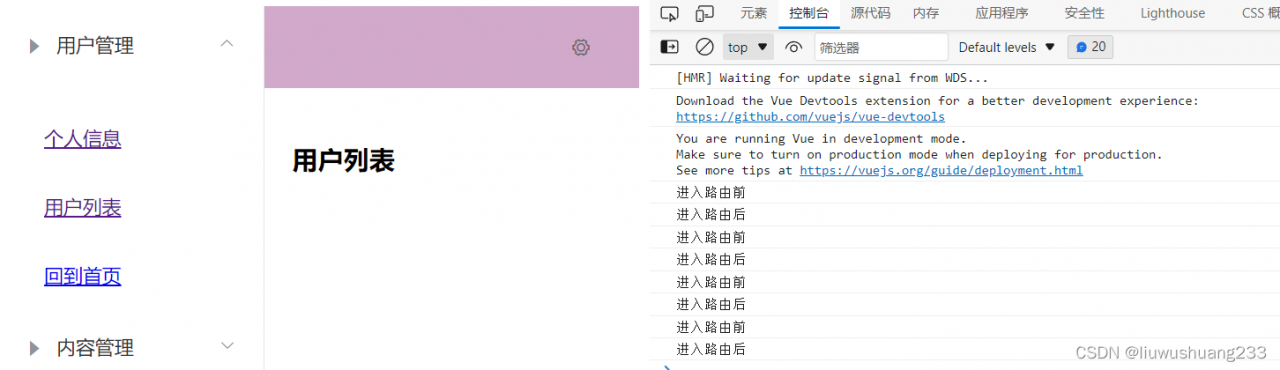Switch to the 控制台 tab

pos(809,13)
